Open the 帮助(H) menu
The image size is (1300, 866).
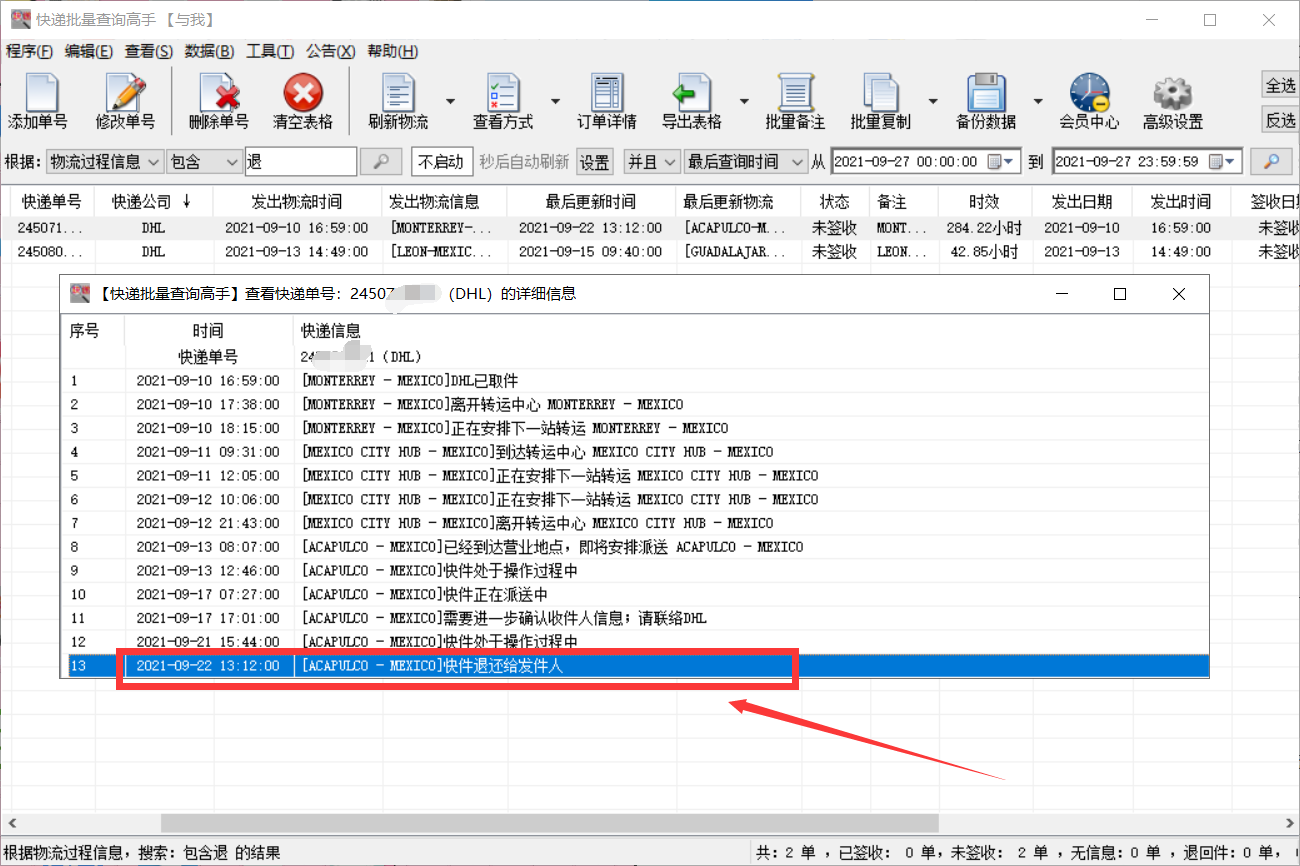pyautogui.click(x=393, y=52)
